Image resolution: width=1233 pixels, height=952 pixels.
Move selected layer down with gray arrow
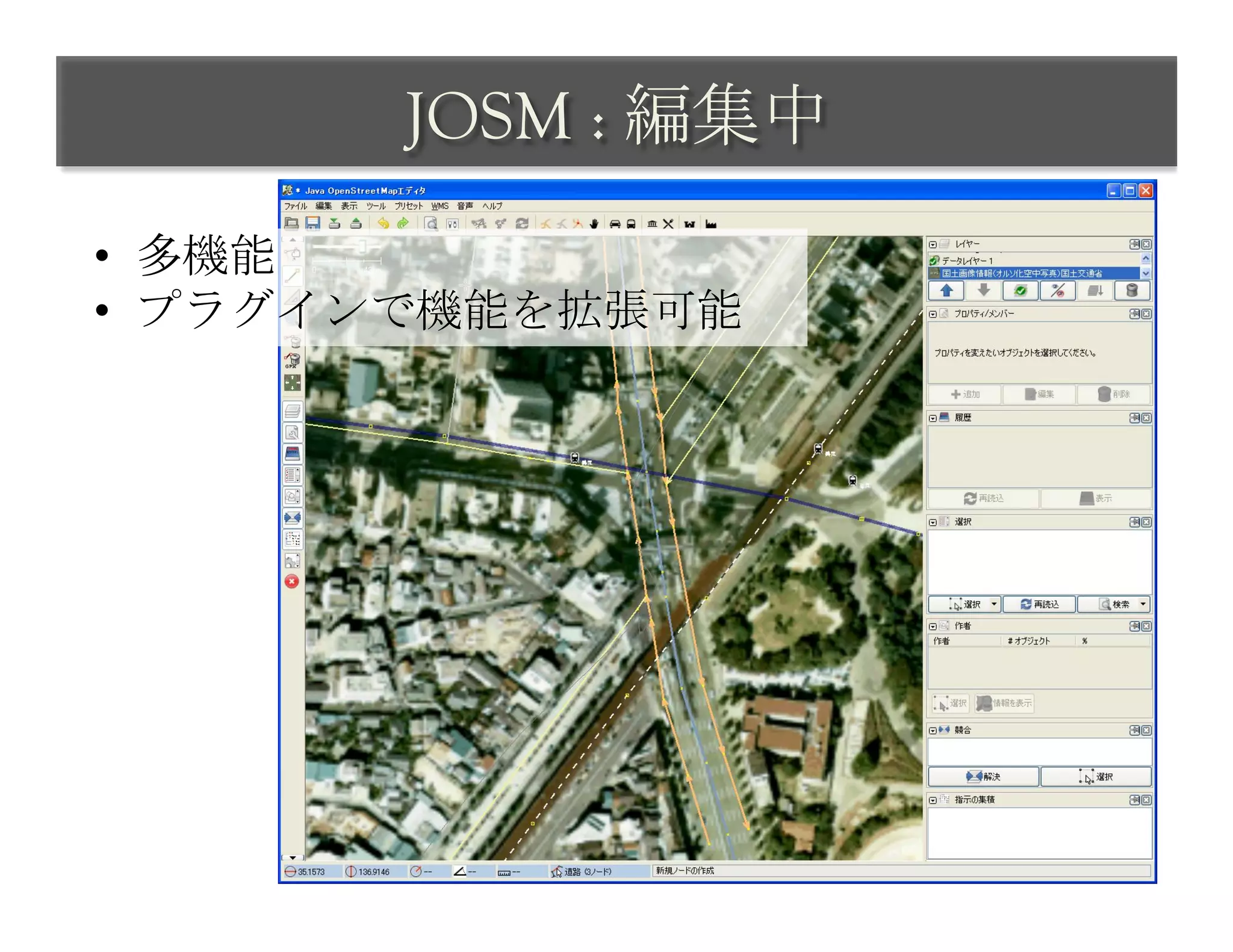(x=984, y=291)
